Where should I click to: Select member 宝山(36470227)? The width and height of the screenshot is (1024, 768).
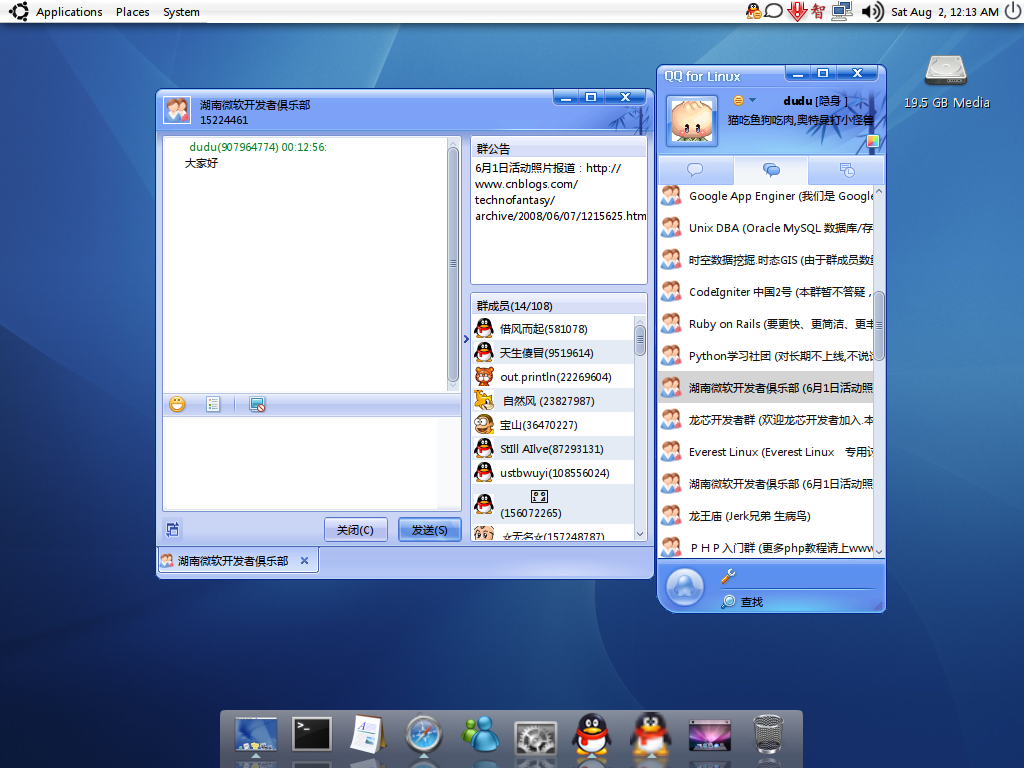click(x=552, y=425)
